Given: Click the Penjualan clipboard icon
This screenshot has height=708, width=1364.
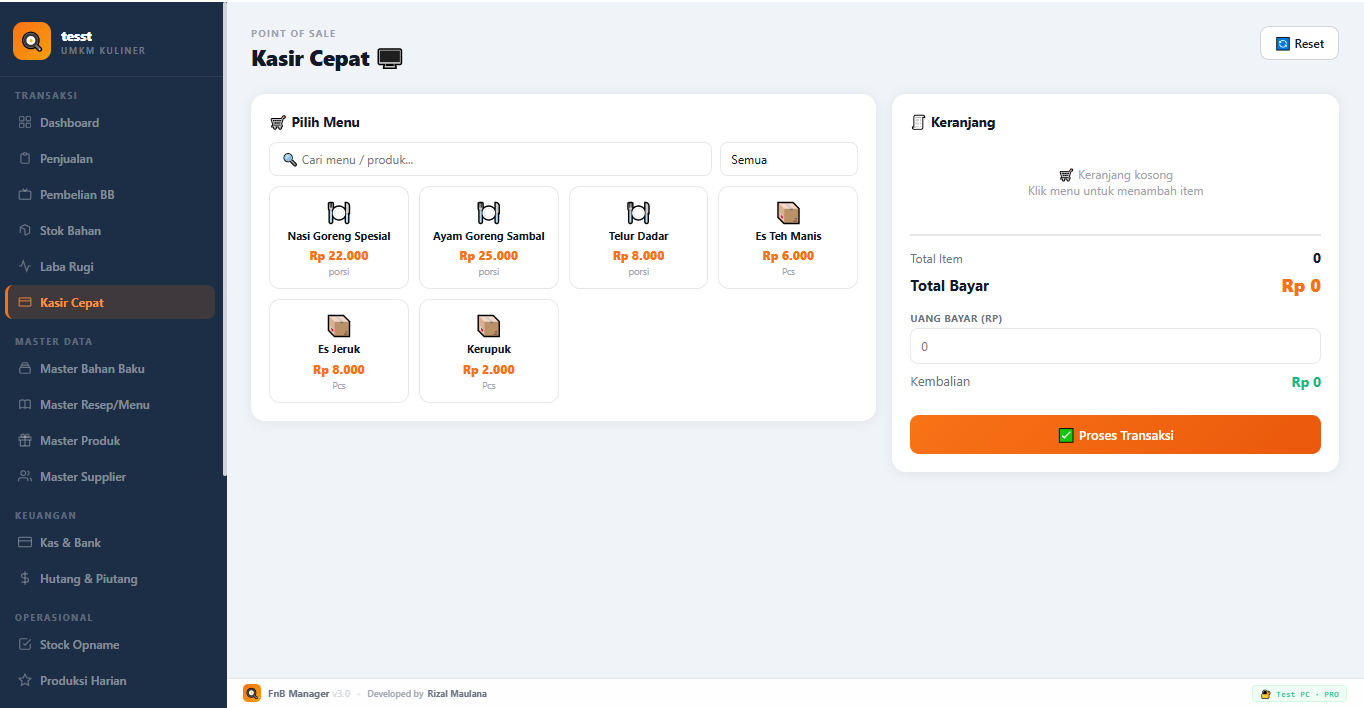Looking at the screenshot, I should (26, 158).
